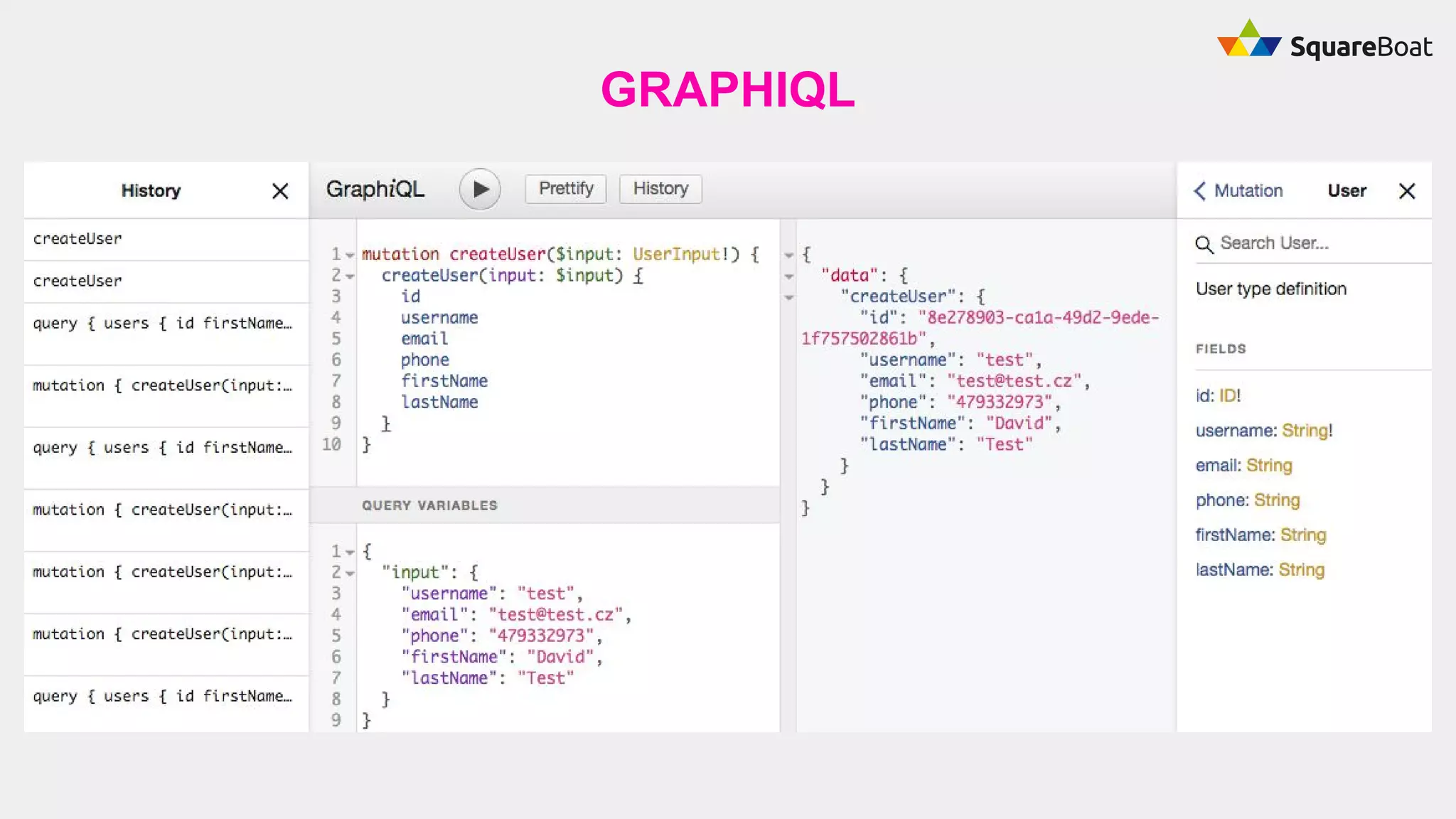Image resolution: width=1456 pixels, height=819 pixels.
Task: Fold the root brace in the result pane
Action: (788, 255)
